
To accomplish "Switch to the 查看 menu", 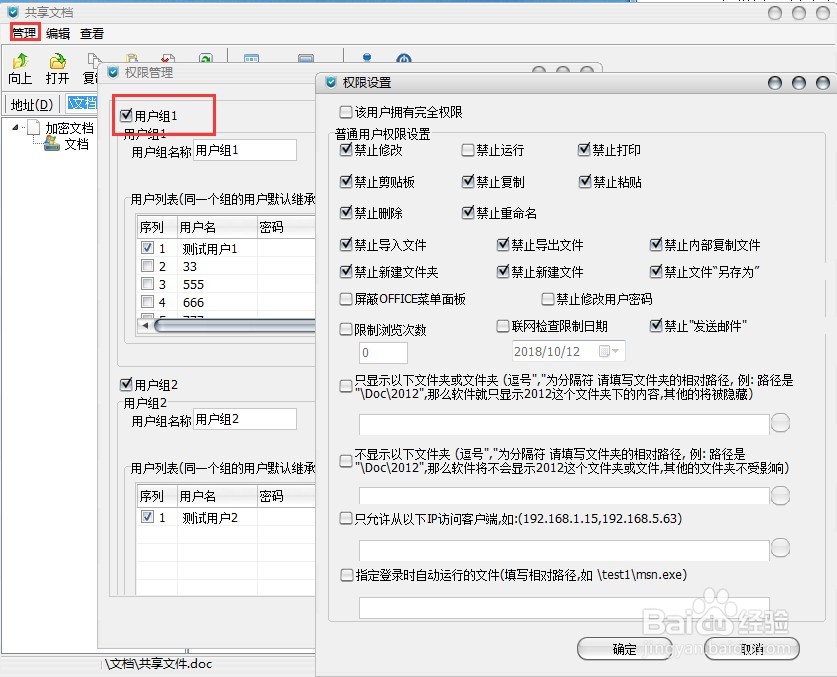I will click(x=92, y=32).
